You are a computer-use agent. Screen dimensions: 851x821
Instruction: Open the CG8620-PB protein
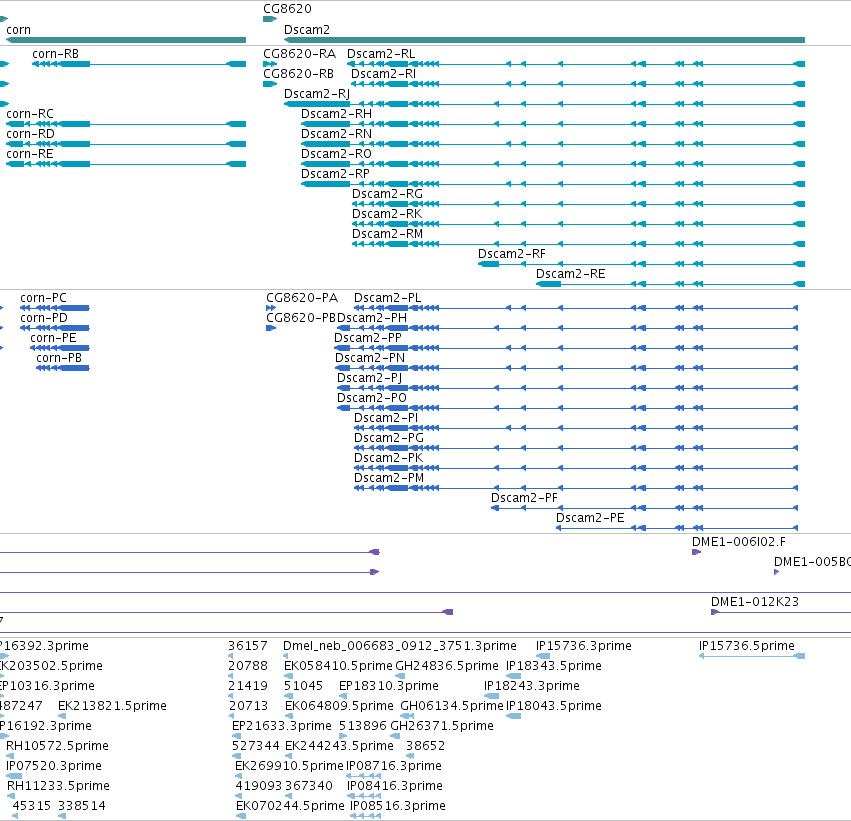(x=271, y=328)
